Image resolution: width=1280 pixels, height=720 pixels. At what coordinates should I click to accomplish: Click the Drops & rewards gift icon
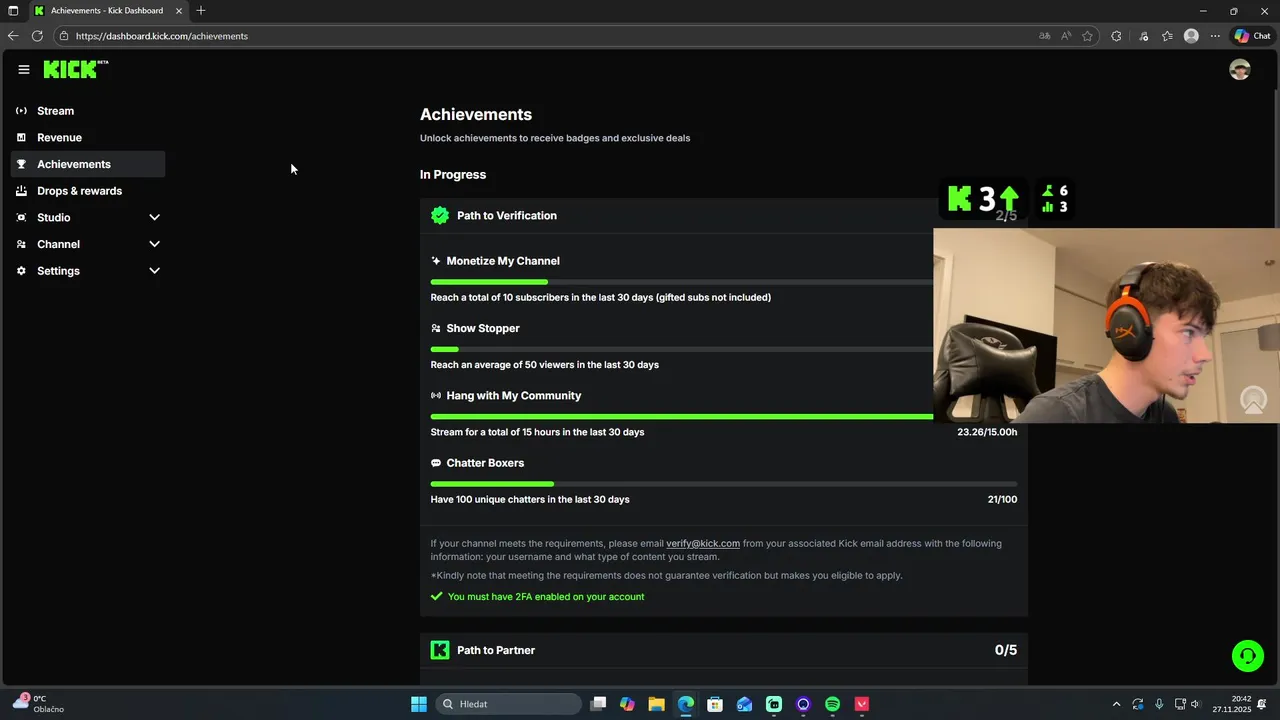click(x=21, y=191)
